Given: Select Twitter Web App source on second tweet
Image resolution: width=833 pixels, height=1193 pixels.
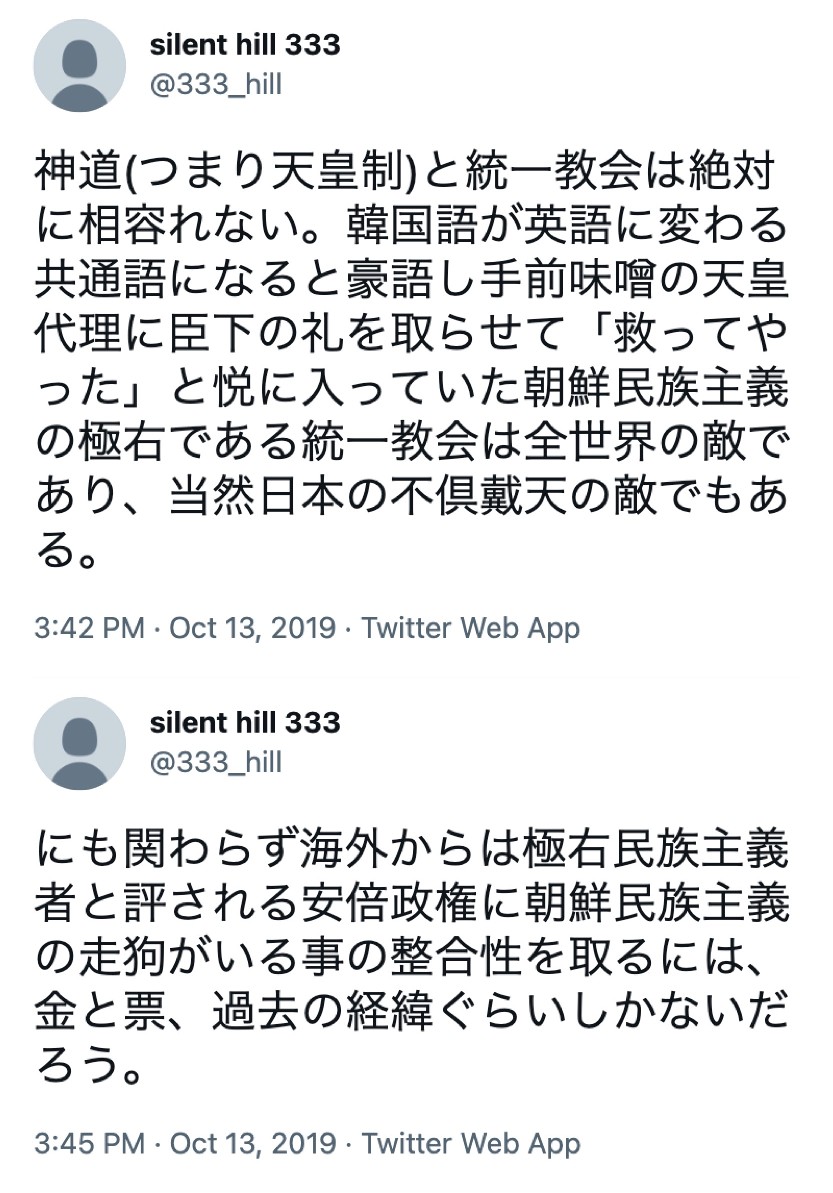Looking at the screenshot, I should 470,1143.
